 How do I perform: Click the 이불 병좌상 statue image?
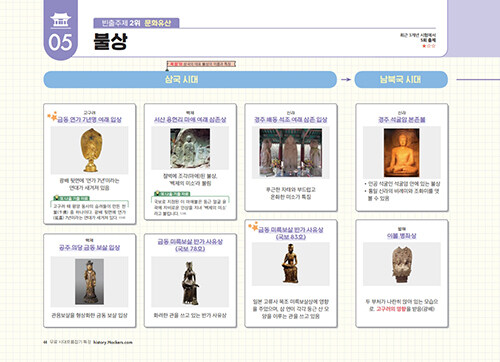point(402,264)
